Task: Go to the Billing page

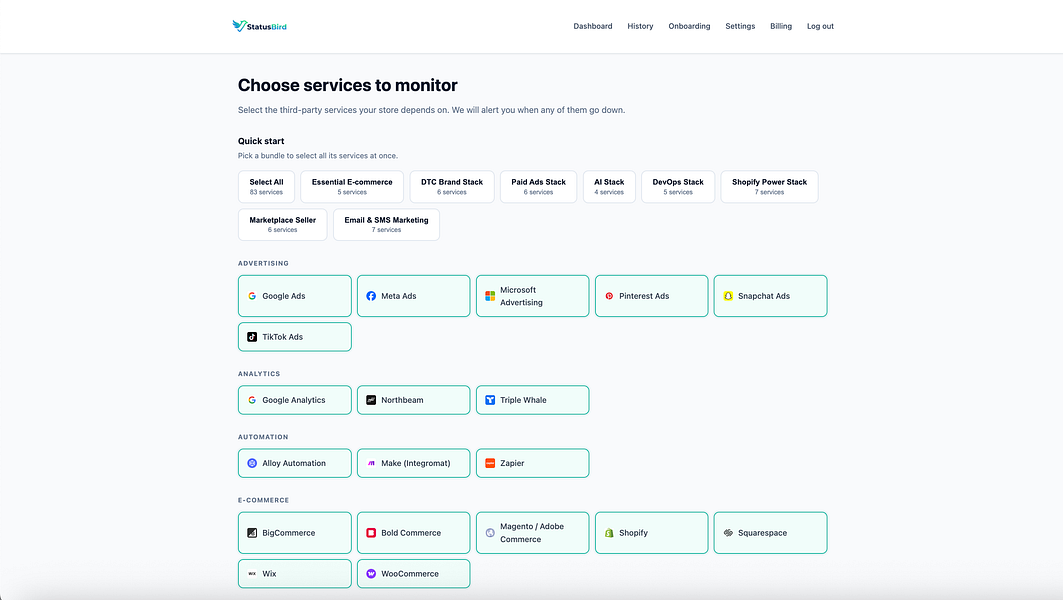Action: [781, 26]
